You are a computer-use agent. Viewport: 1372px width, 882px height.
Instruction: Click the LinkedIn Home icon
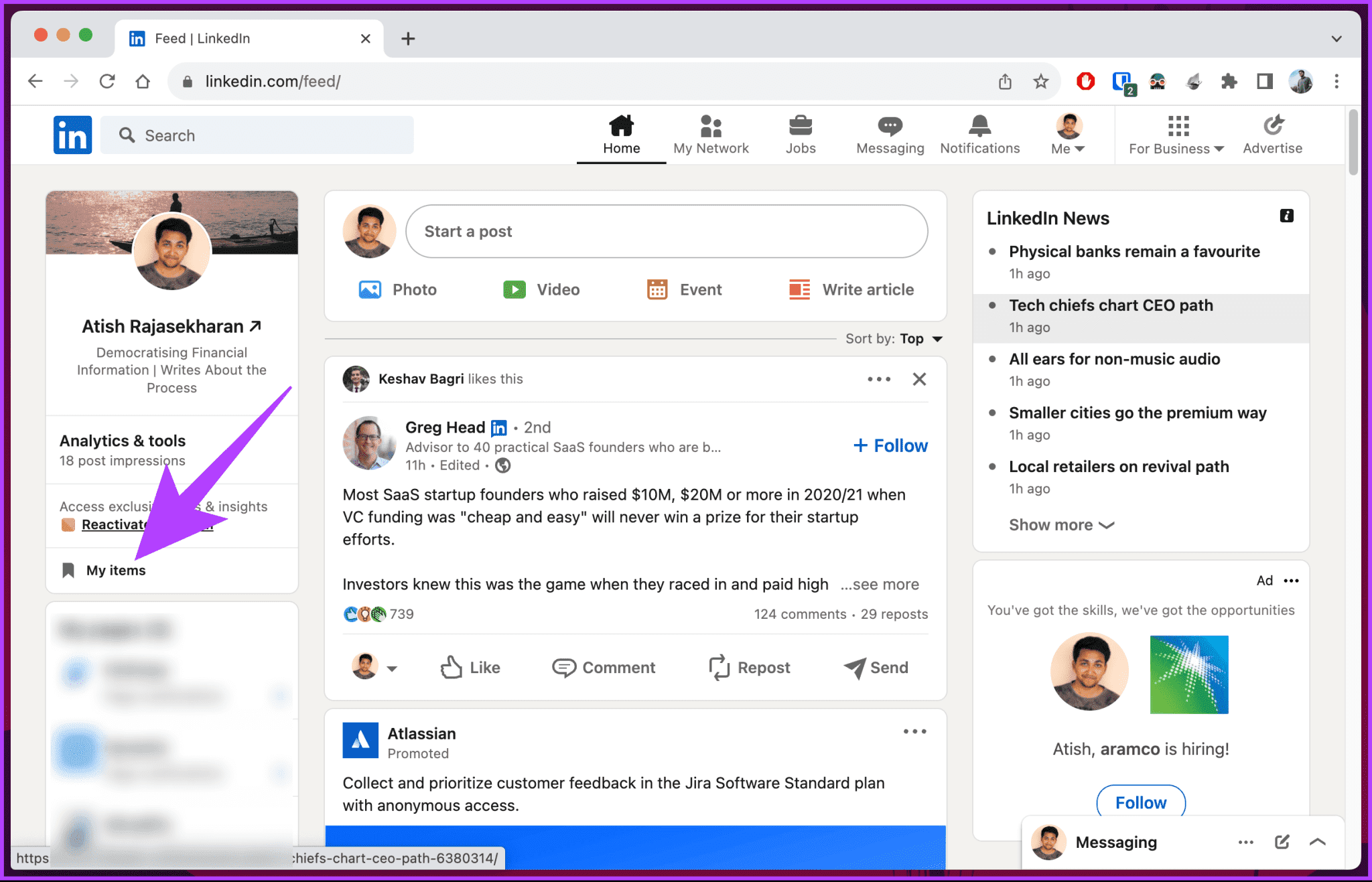pos(620,128)
